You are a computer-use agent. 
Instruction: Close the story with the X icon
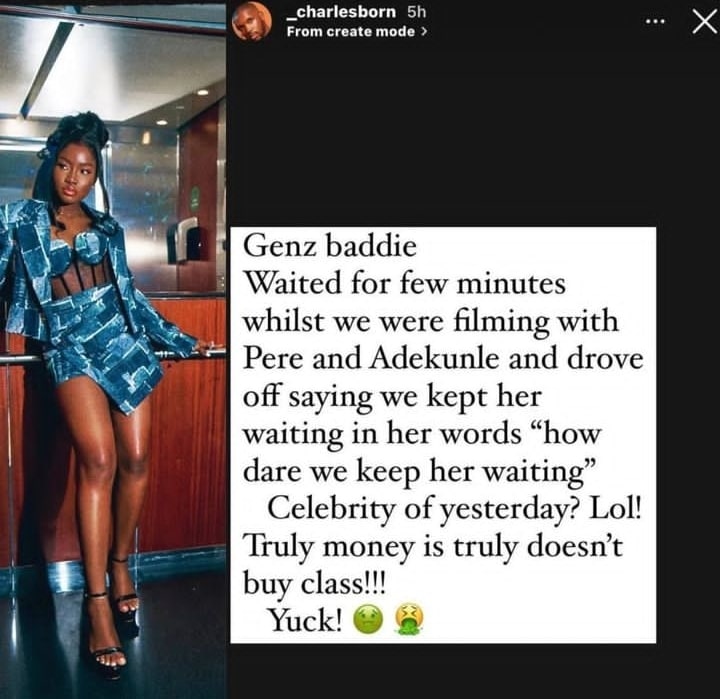(704, 21)
